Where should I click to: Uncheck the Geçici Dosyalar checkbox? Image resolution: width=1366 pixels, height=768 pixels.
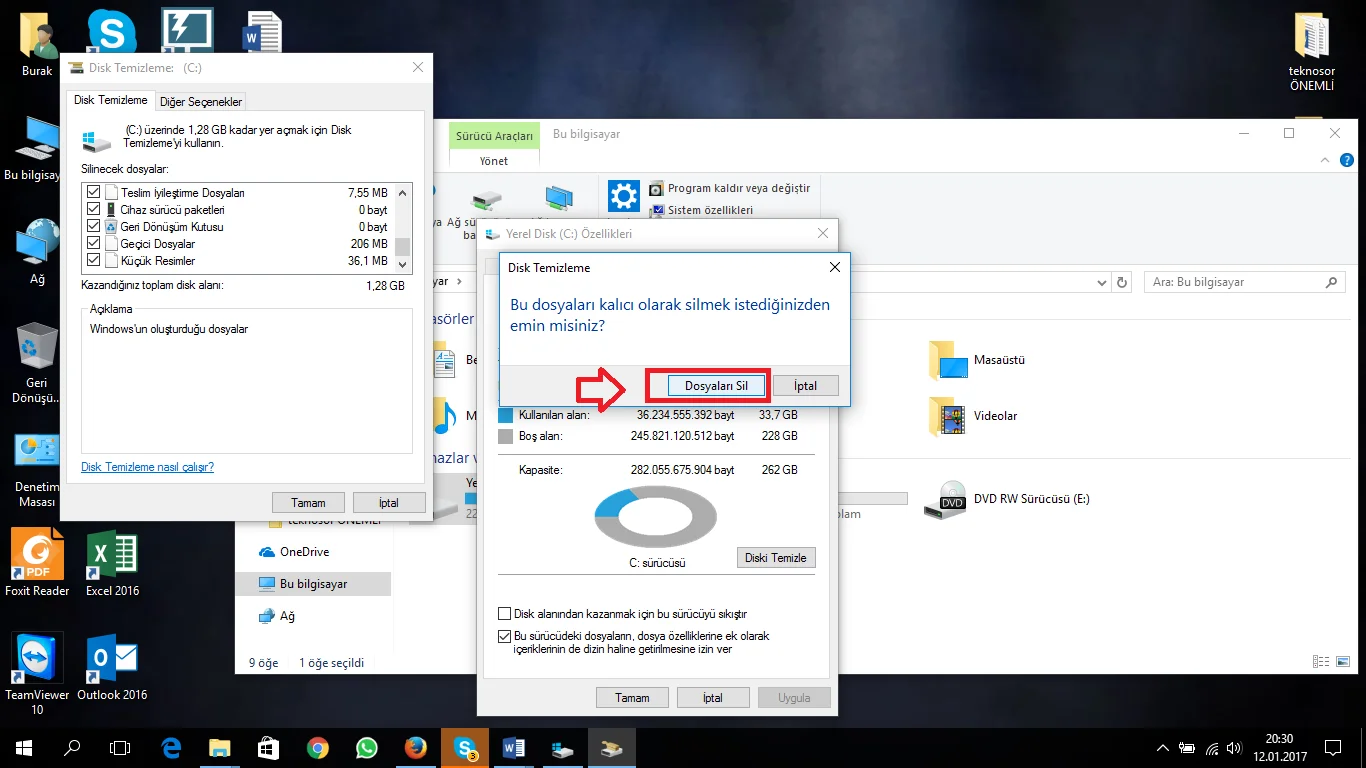click(x=94, y=243)
